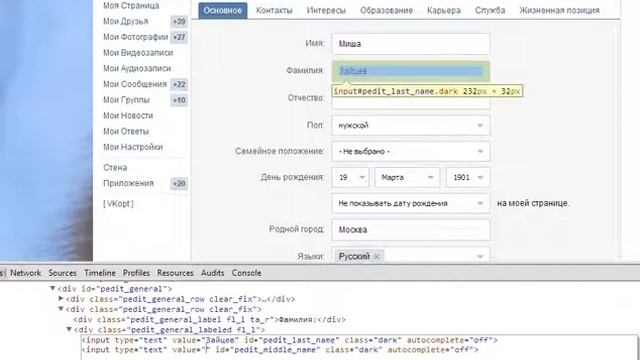Open the DevTools Resources panel
Viewport: 640px width, 360px height.
coord(175,273)
